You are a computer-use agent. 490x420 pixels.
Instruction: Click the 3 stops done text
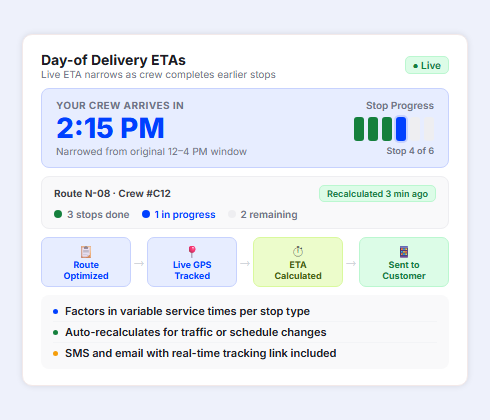pyautogui.click(x=98, y=214)
